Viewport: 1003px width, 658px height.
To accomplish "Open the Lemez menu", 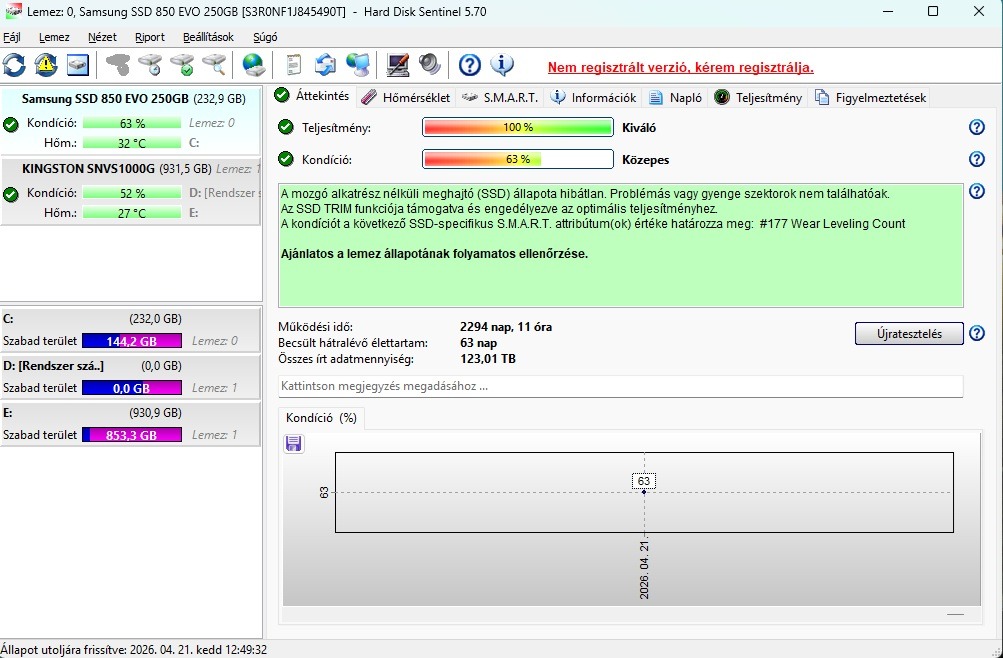I will pyautogui.click(x=54, y=37).
